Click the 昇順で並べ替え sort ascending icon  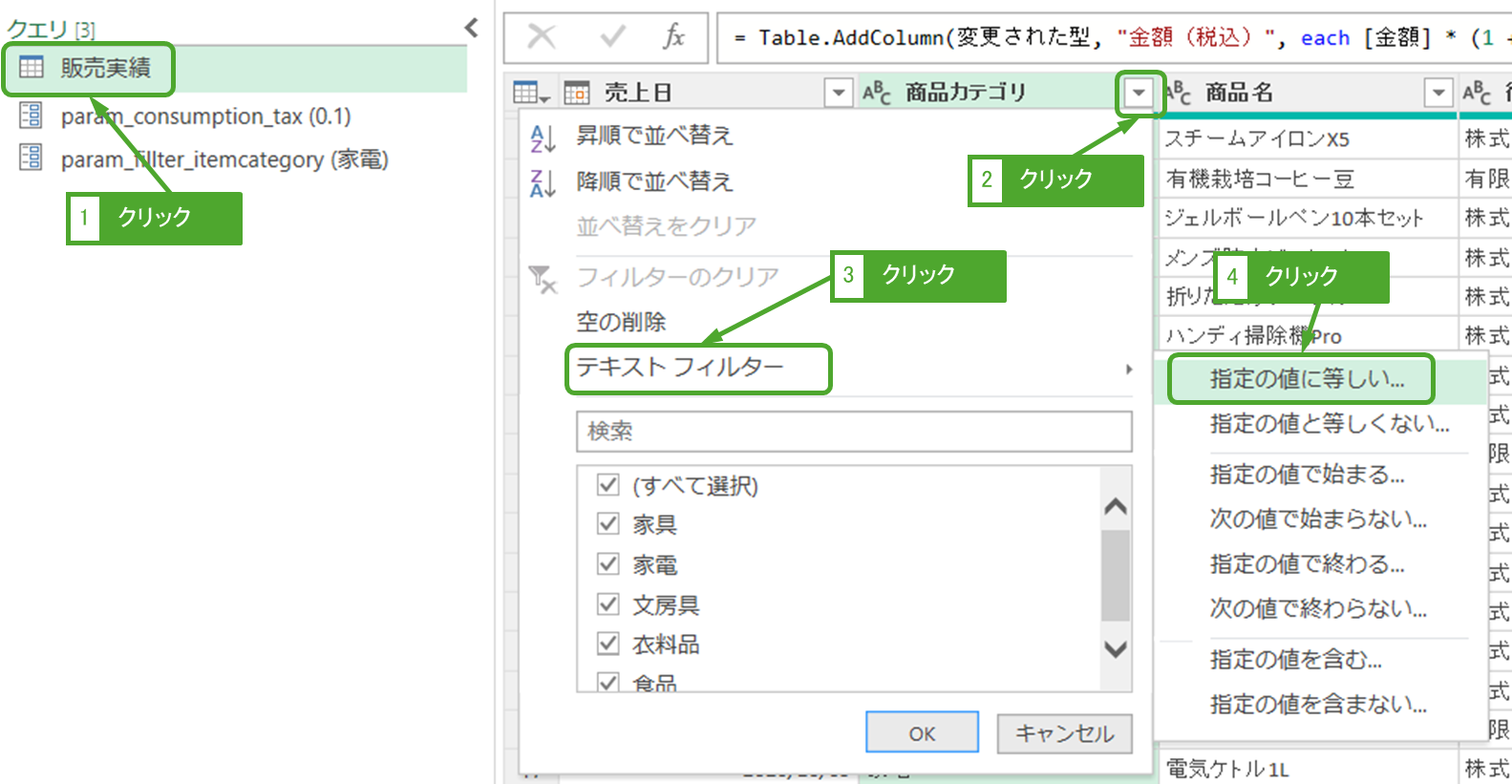542,138
